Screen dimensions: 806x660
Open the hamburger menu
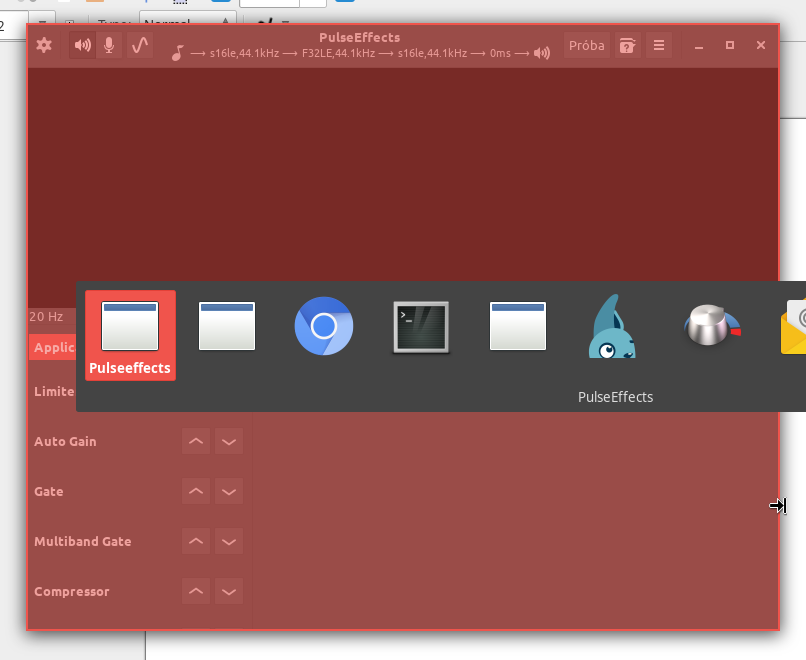(658, 45)
